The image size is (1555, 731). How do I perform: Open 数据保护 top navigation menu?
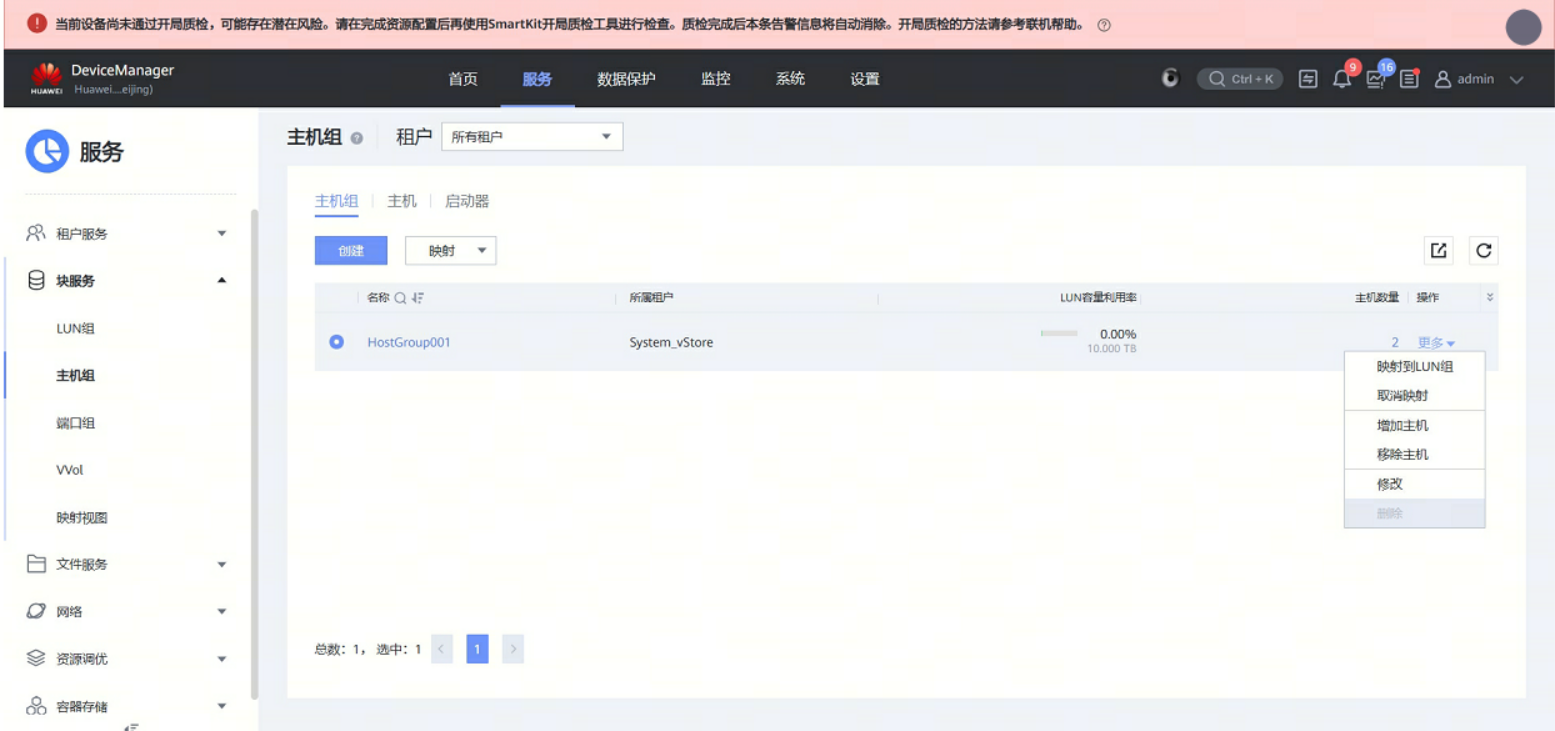pos(626,79)
